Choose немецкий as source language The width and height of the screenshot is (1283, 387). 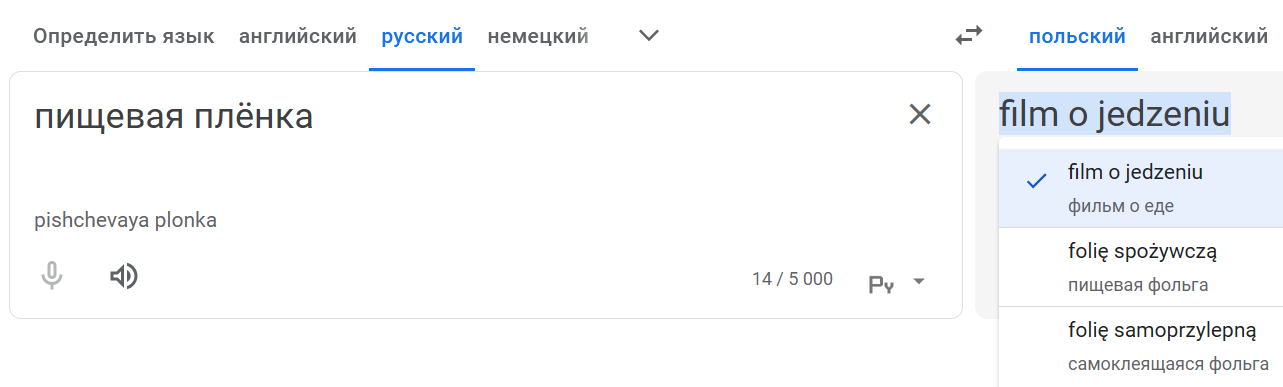tap(538, 37)
